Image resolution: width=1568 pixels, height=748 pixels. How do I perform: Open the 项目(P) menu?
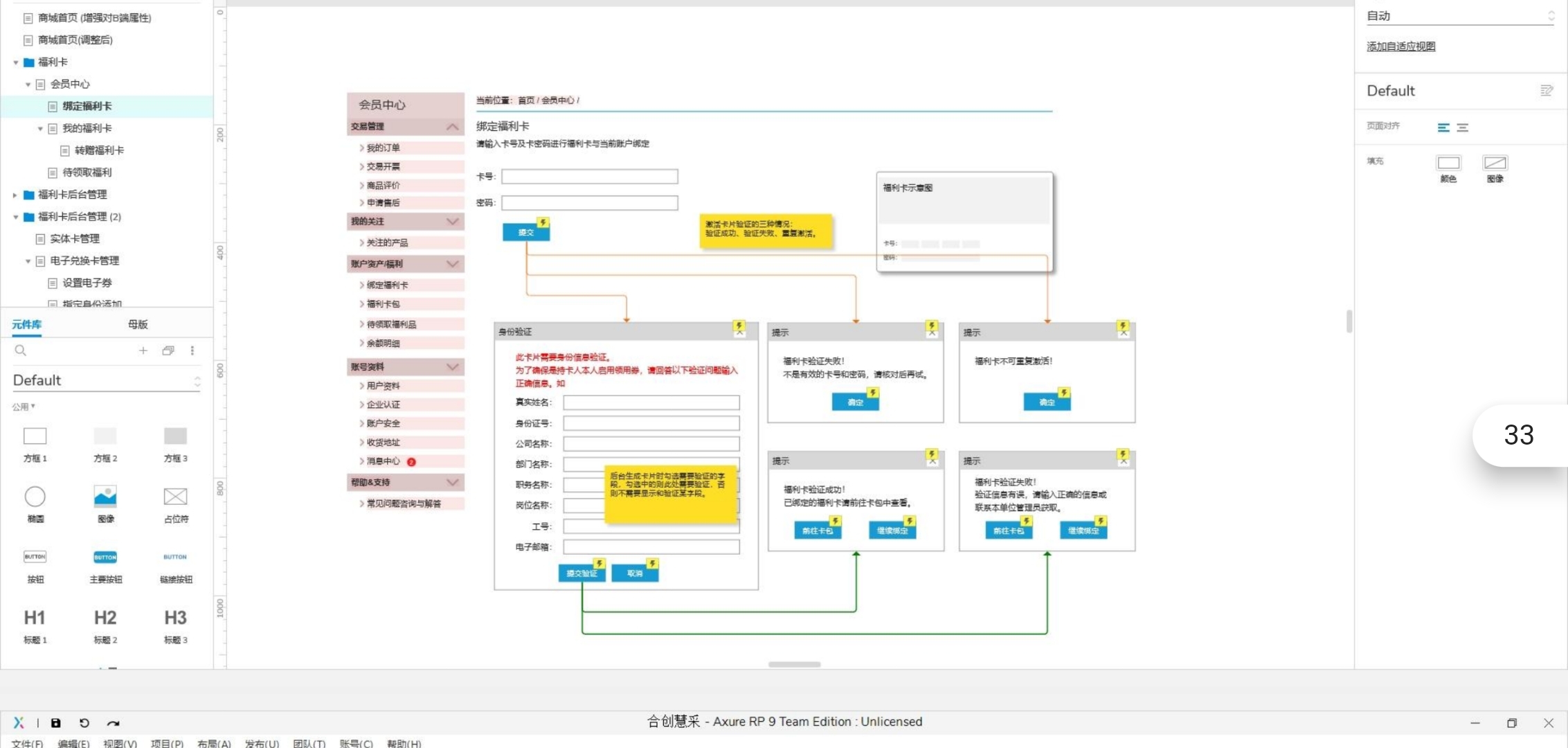click(167, 743)
